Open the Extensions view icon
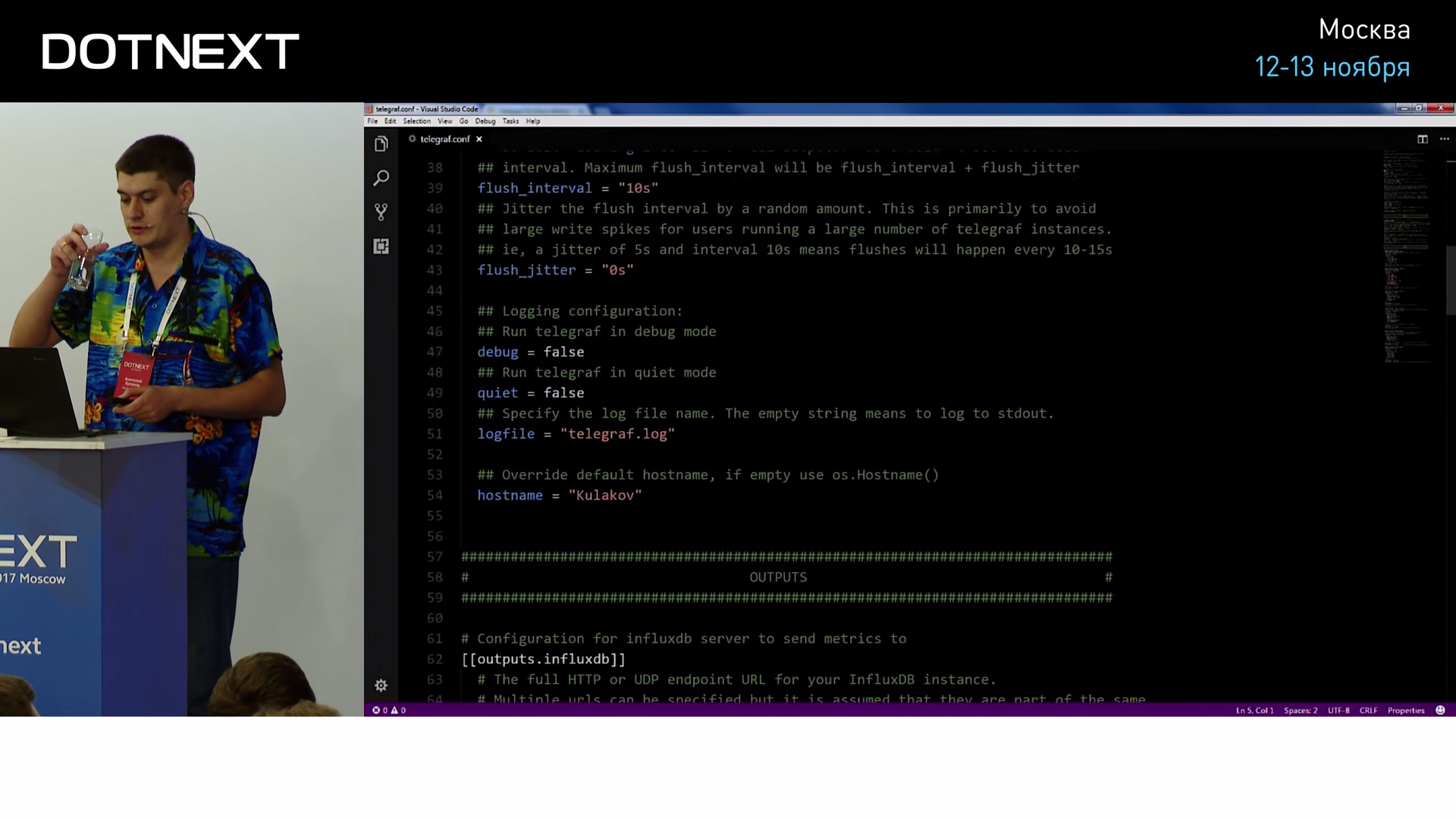The height and width of the screenshot is (819, 1456). click(381, 246)
